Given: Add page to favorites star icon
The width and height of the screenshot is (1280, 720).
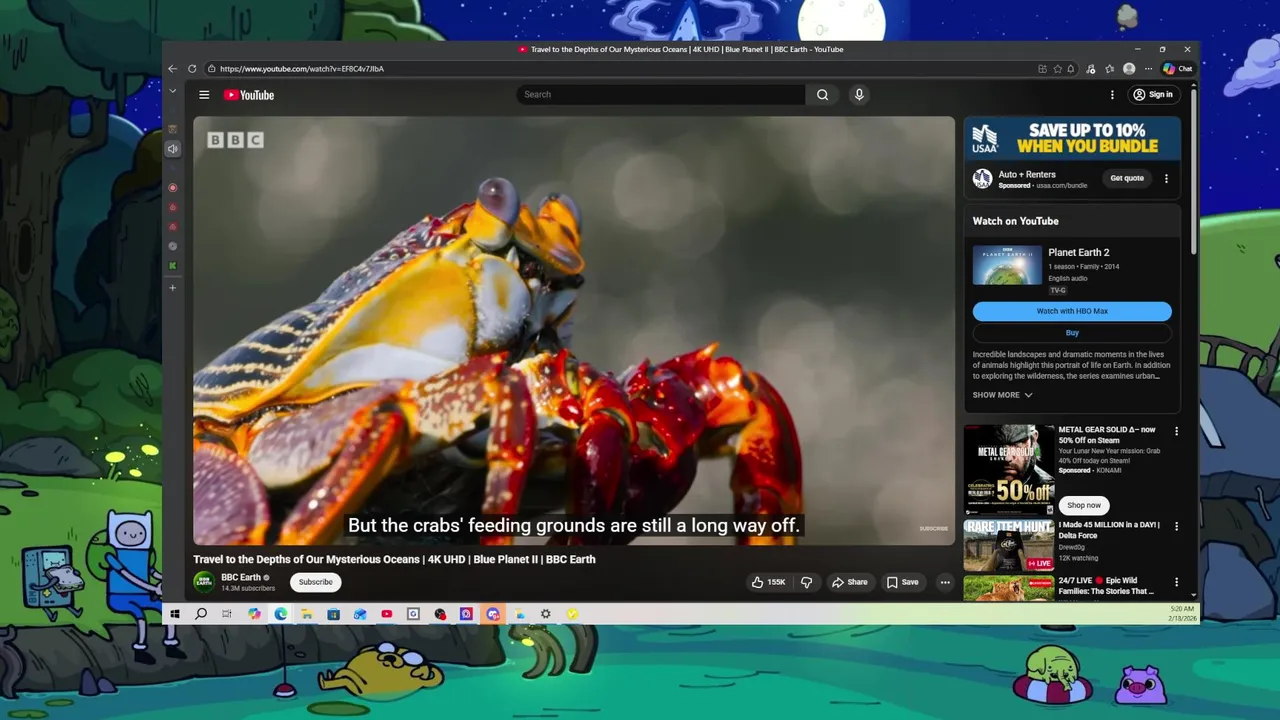Looking at the screenshot, I should tap(1057, 69).
